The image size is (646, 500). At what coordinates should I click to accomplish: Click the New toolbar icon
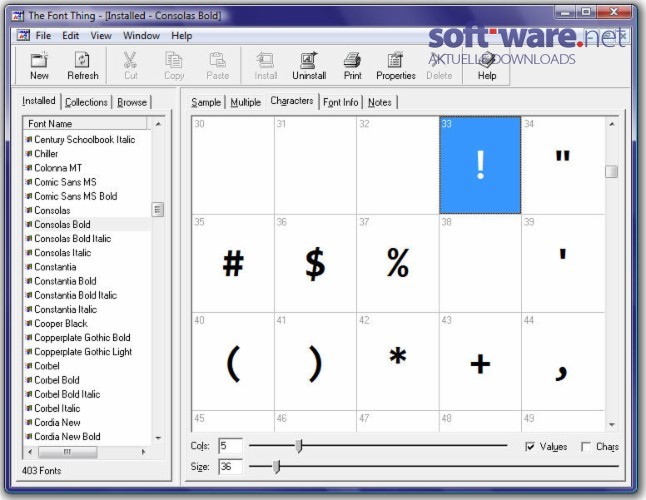point(40,60)
